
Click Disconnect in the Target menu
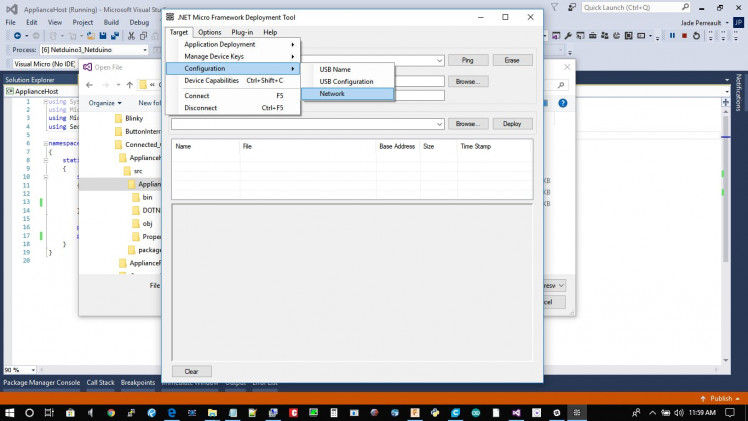233,108
